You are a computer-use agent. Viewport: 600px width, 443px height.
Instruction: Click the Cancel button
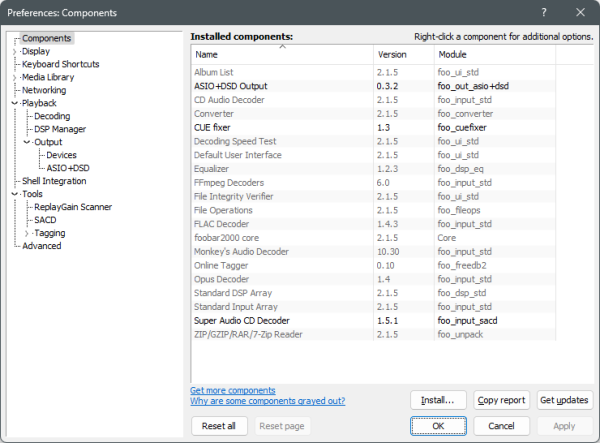(501, 426)
